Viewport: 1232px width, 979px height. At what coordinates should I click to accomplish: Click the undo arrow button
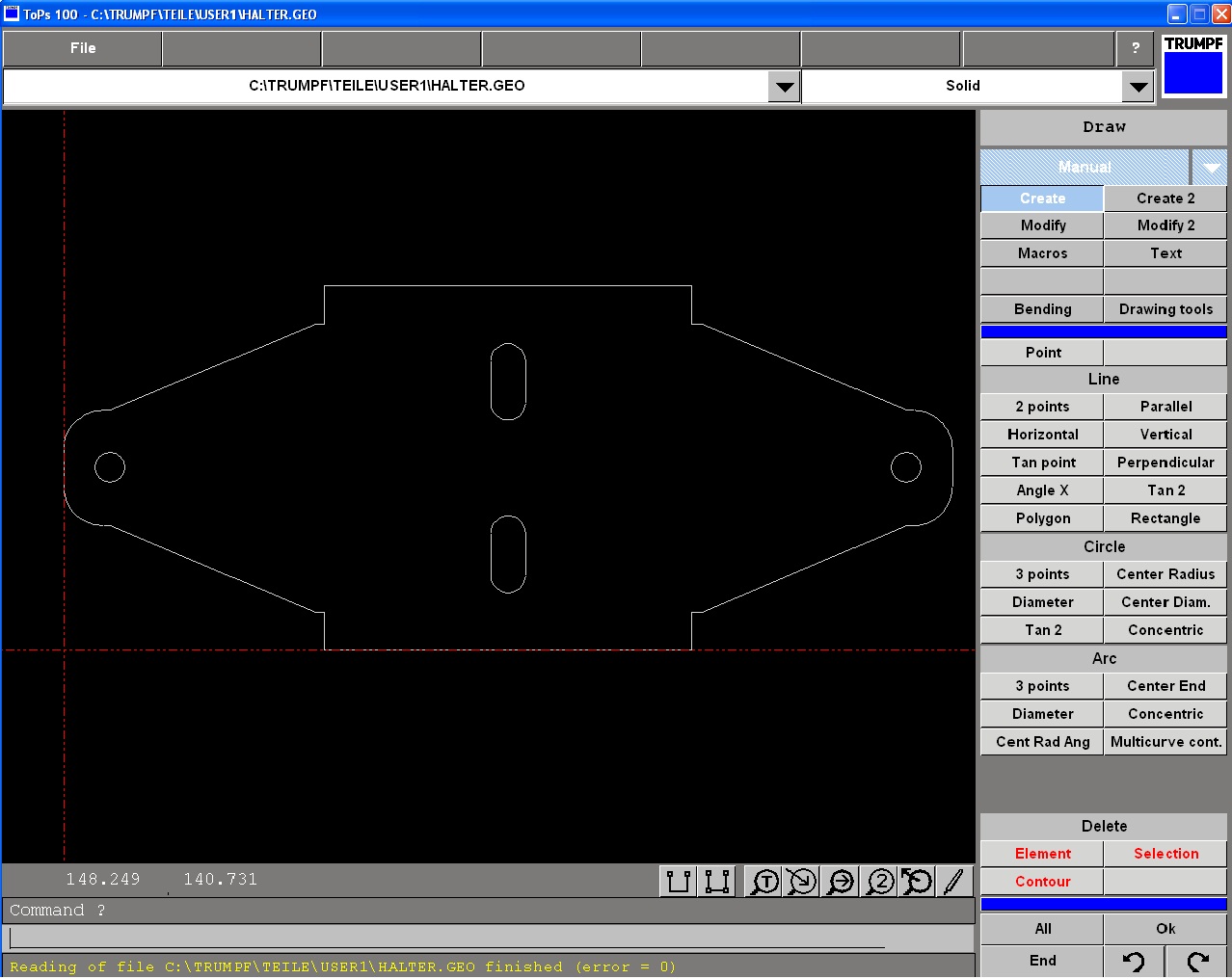click(x=1134, y=961)
